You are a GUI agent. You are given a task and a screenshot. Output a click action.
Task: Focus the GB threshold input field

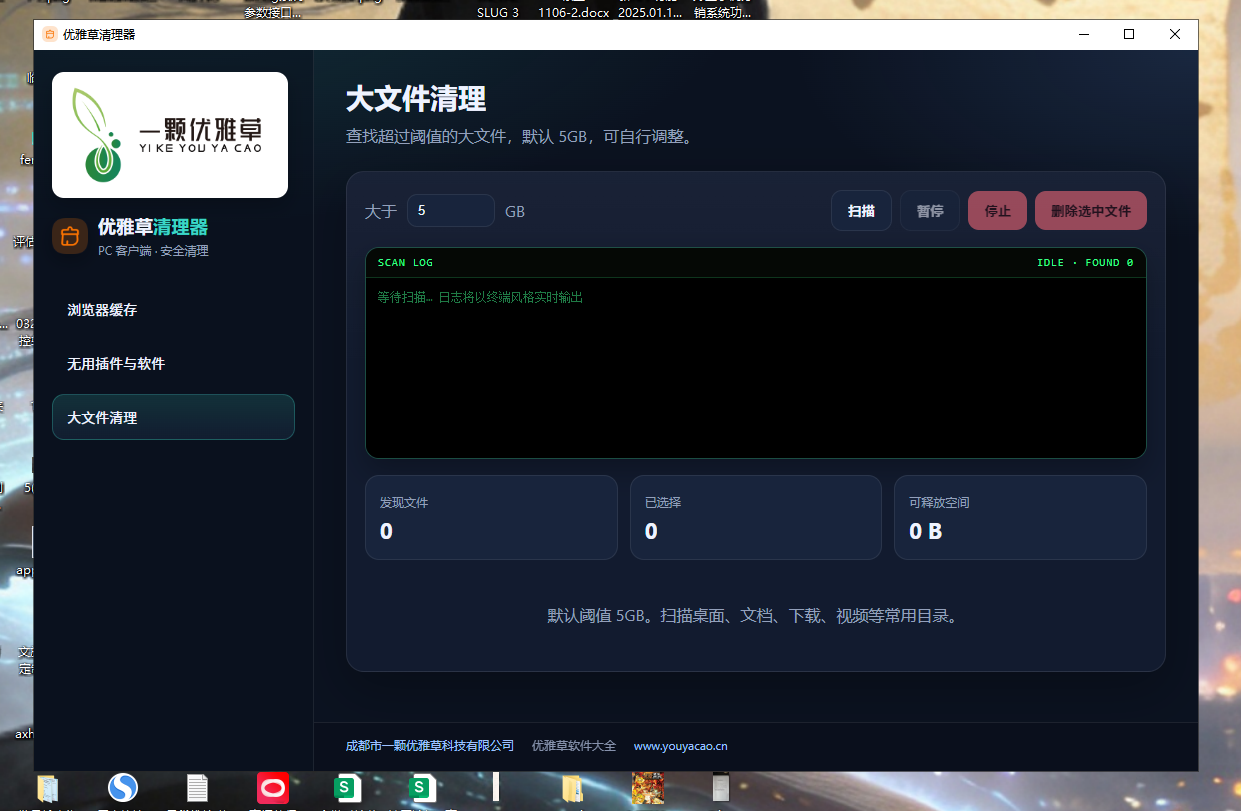(451, 211)
